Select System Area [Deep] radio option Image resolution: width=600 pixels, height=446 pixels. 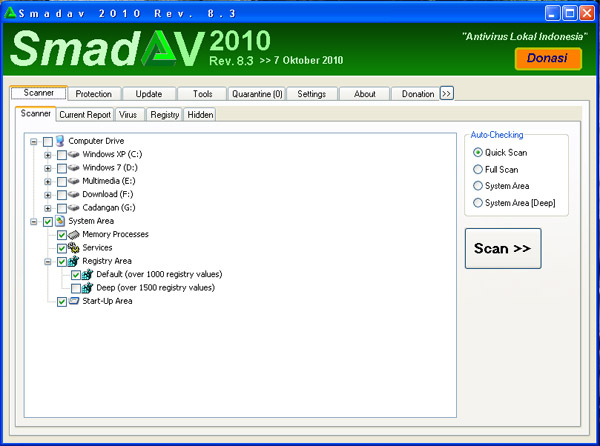[478, 203]
